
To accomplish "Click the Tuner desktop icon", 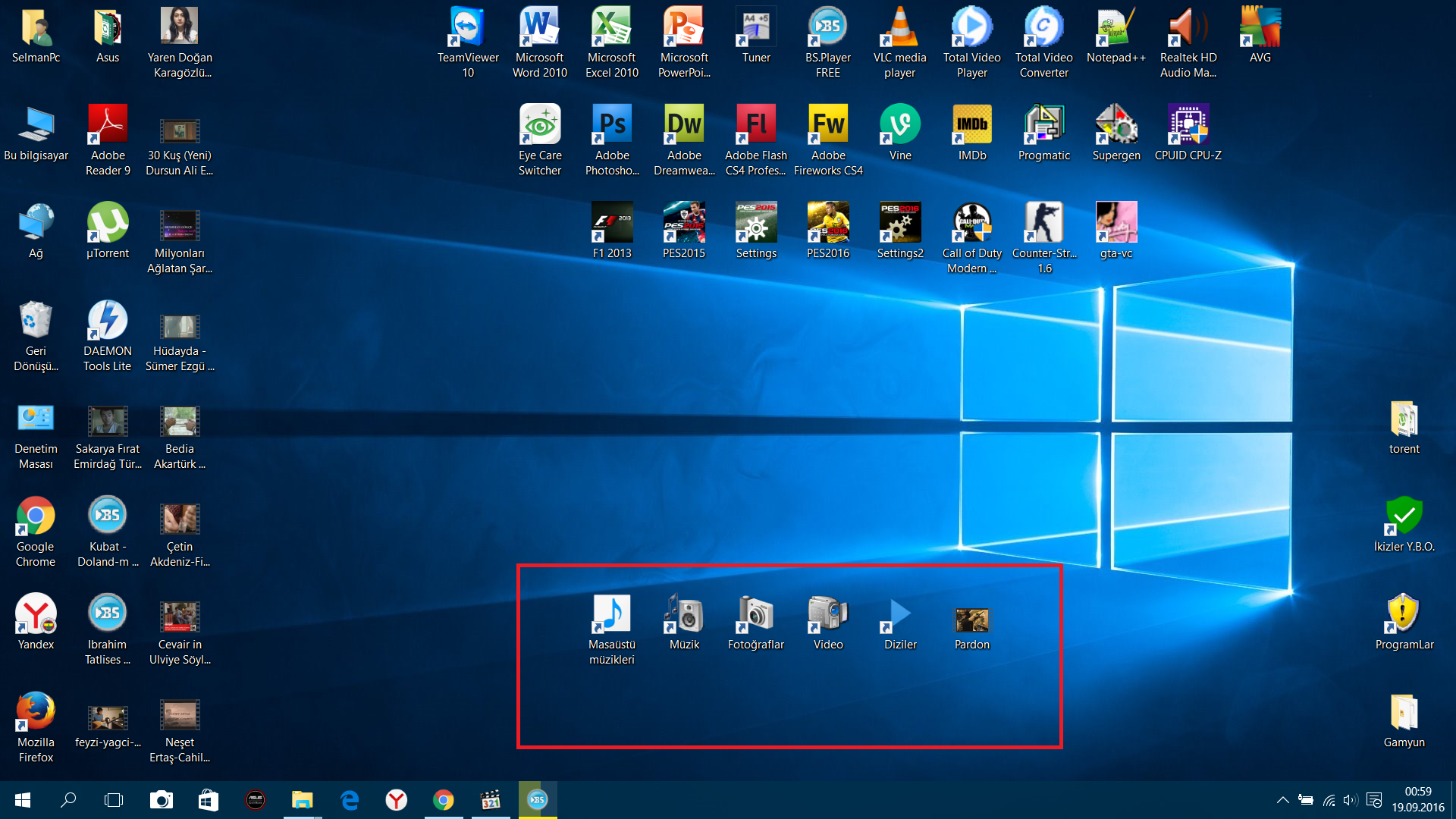I will pos(756,35).
